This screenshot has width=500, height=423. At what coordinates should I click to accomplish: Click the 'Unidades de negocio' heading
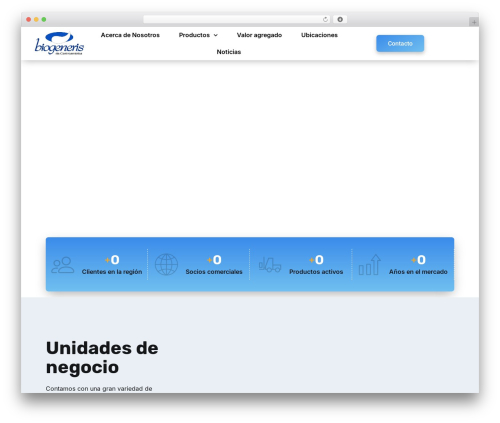[x=102, y=358]
